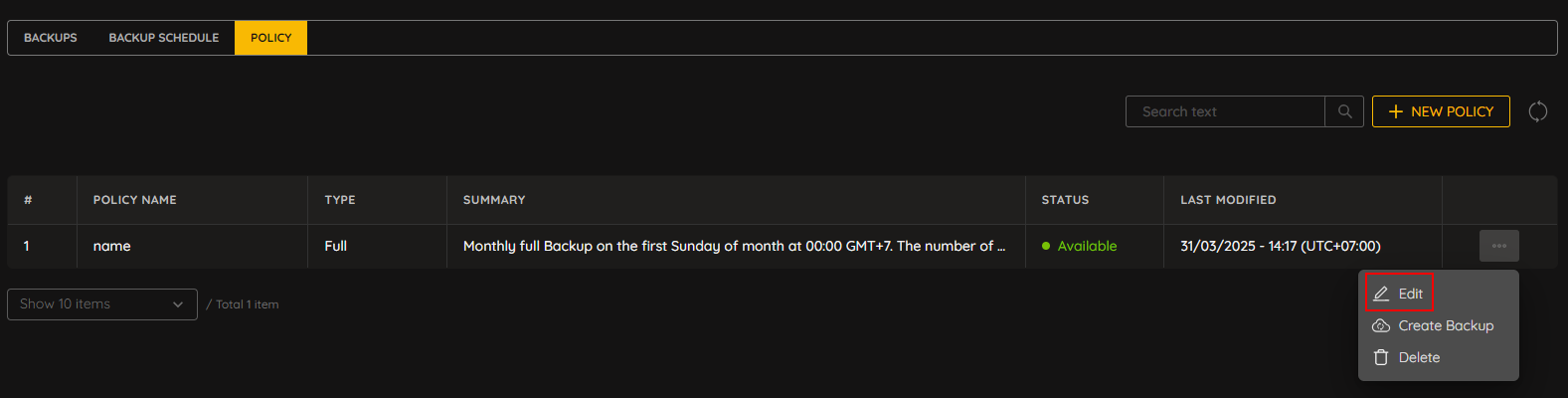Click the policy named "name" in the table
This screenshot has height=398, width=1568.
point(112,246)
